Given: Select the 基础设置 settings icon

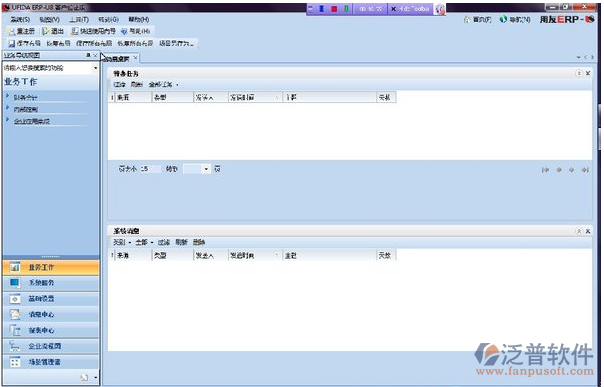Looking at the screenshot, I should (x=15, y=299).
